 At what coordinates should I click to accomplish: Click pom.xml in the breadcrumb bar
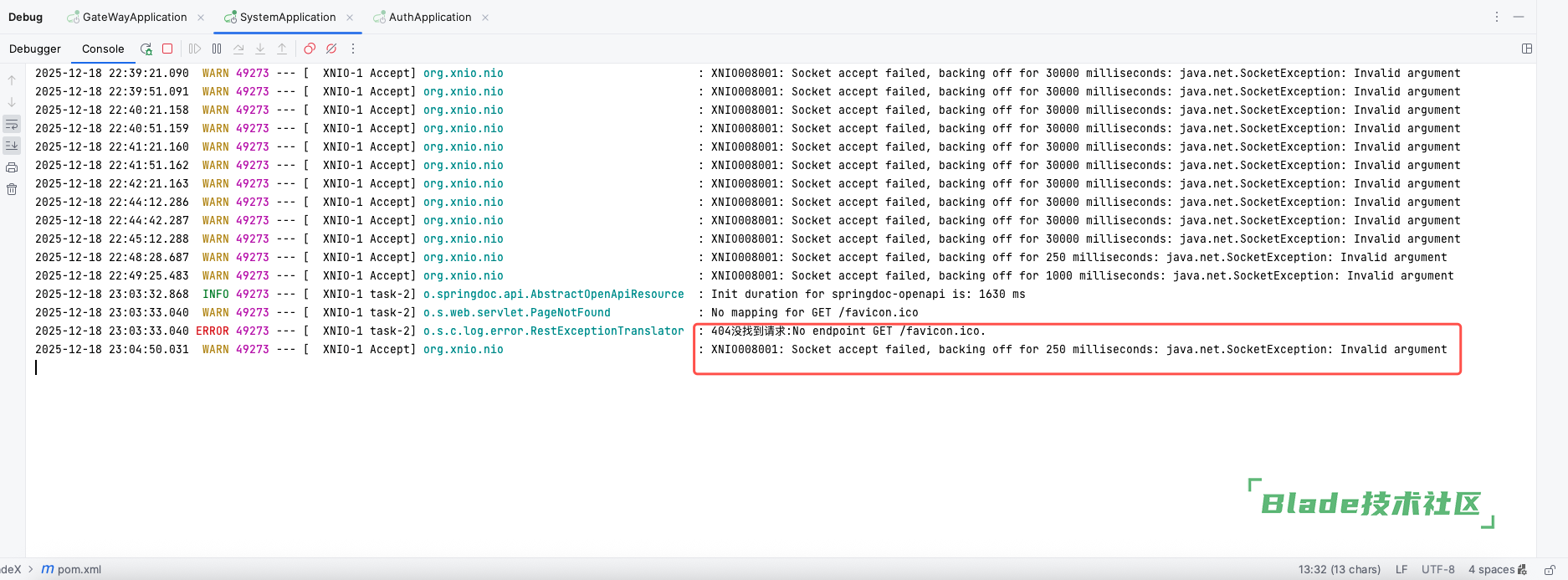pyautogui.click(x=79, y=569)
